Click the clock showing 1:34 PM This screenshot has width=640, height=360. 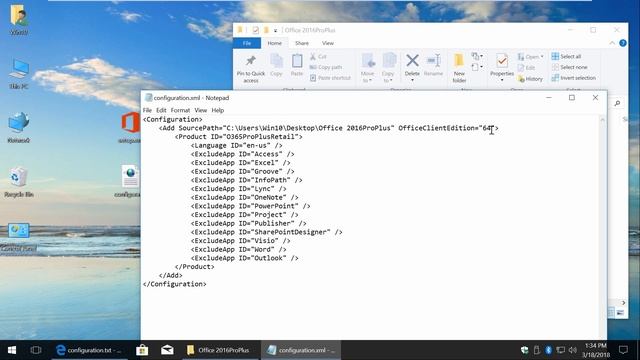596,350
